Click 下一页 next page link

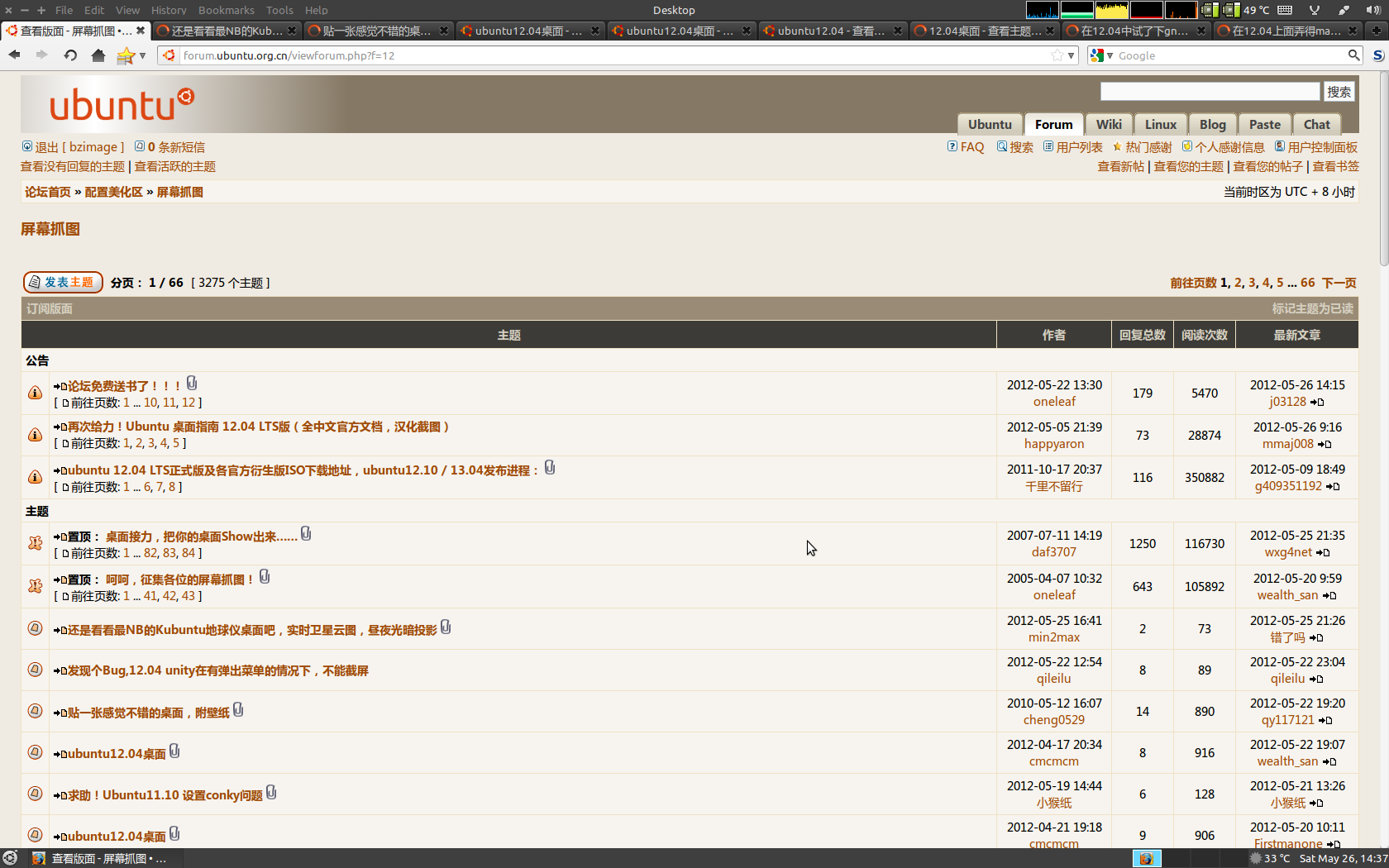(x=1339, y=283)
